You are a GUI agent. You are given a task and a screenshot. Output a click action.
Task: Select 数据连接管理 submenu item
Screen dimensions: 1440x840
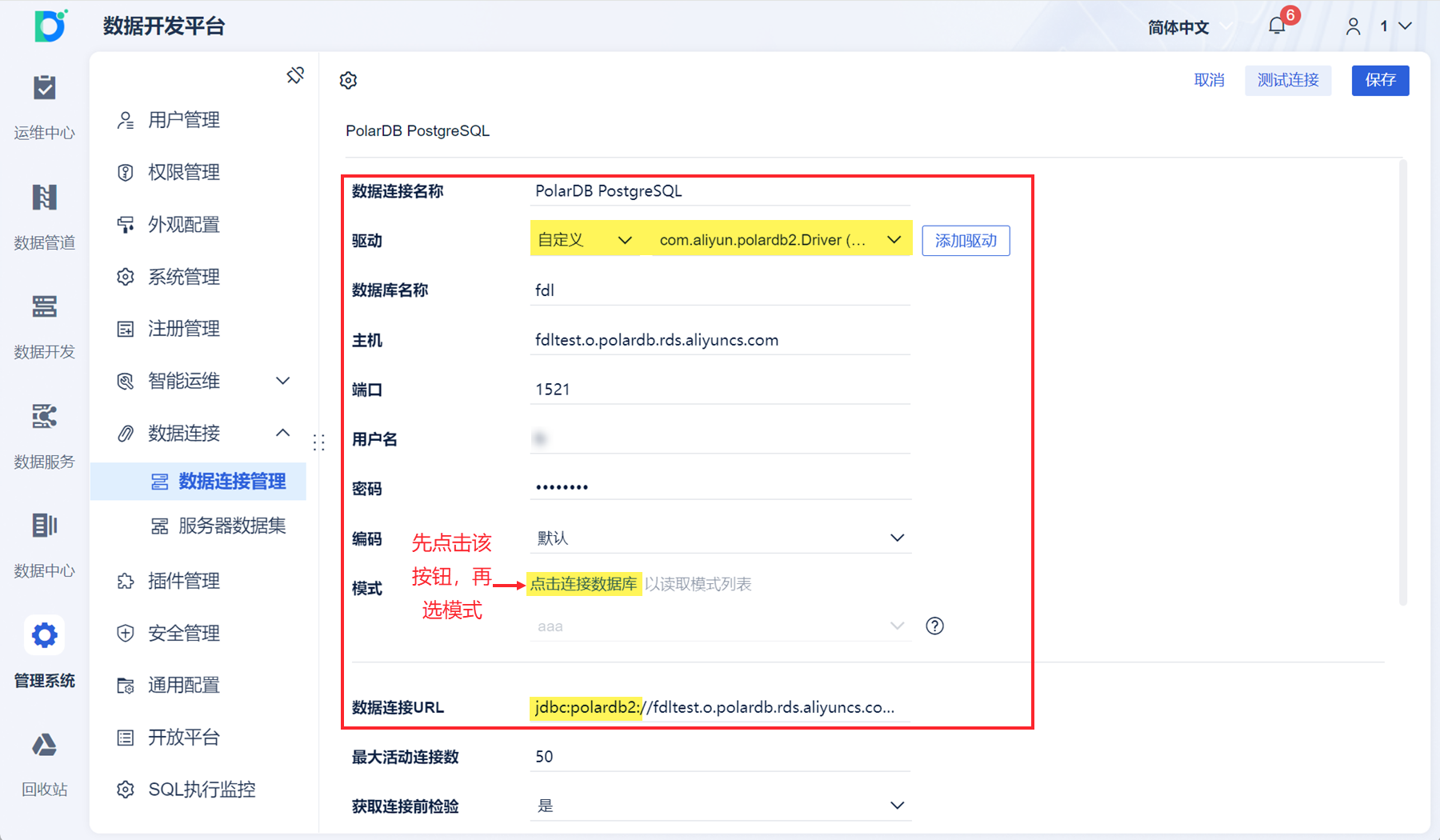click(199, 482)
